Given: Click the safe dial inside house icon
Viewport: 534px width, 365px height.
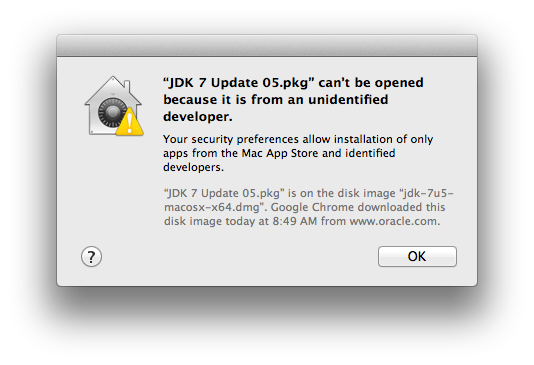Looking at the screenshot, I should pos(111,112).
